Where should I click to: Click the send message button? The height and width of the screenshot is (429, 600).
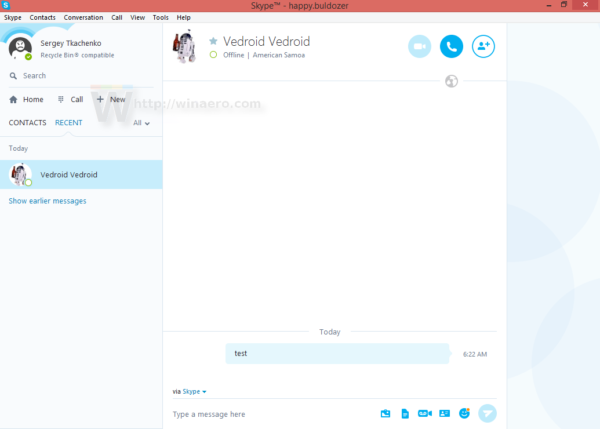coord(488,413)
